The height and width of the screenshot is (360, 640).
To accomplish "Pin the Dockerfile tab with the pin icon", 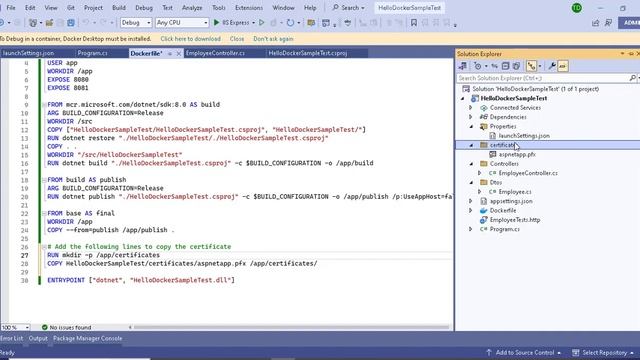I will click(170, 53).
